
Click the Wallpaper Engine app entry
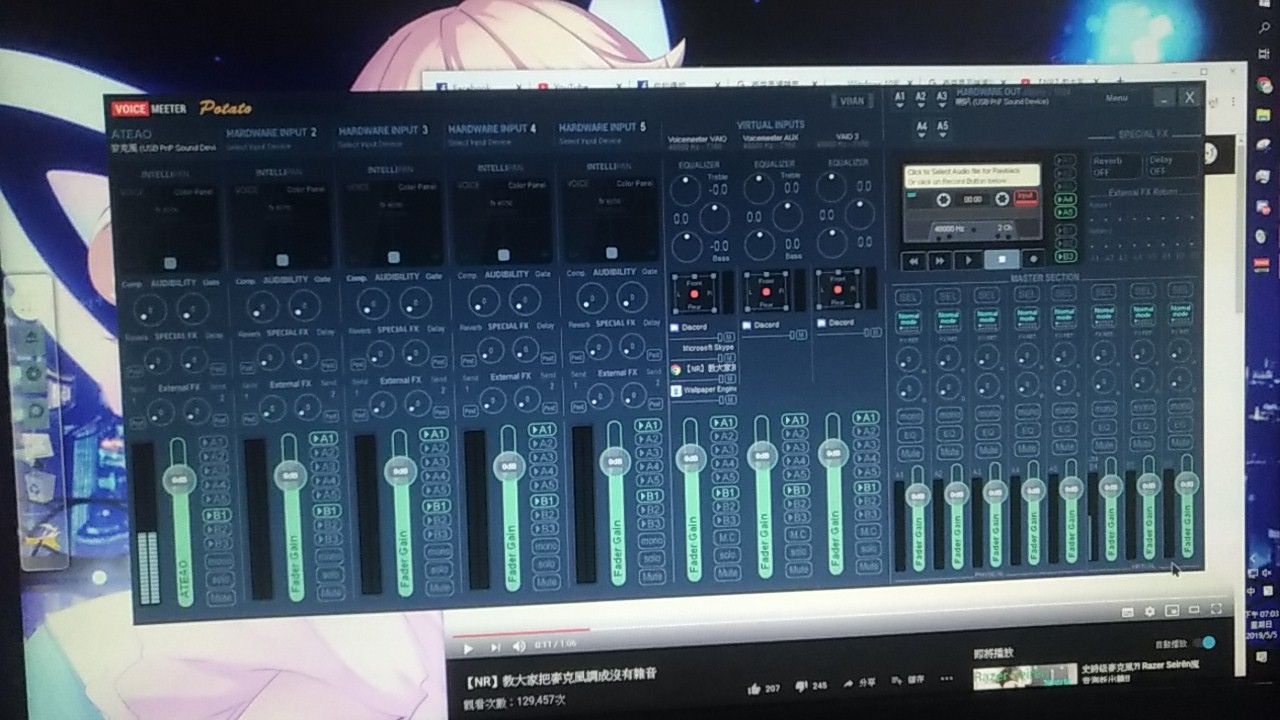pyautogui.click(x=704, y=390)
